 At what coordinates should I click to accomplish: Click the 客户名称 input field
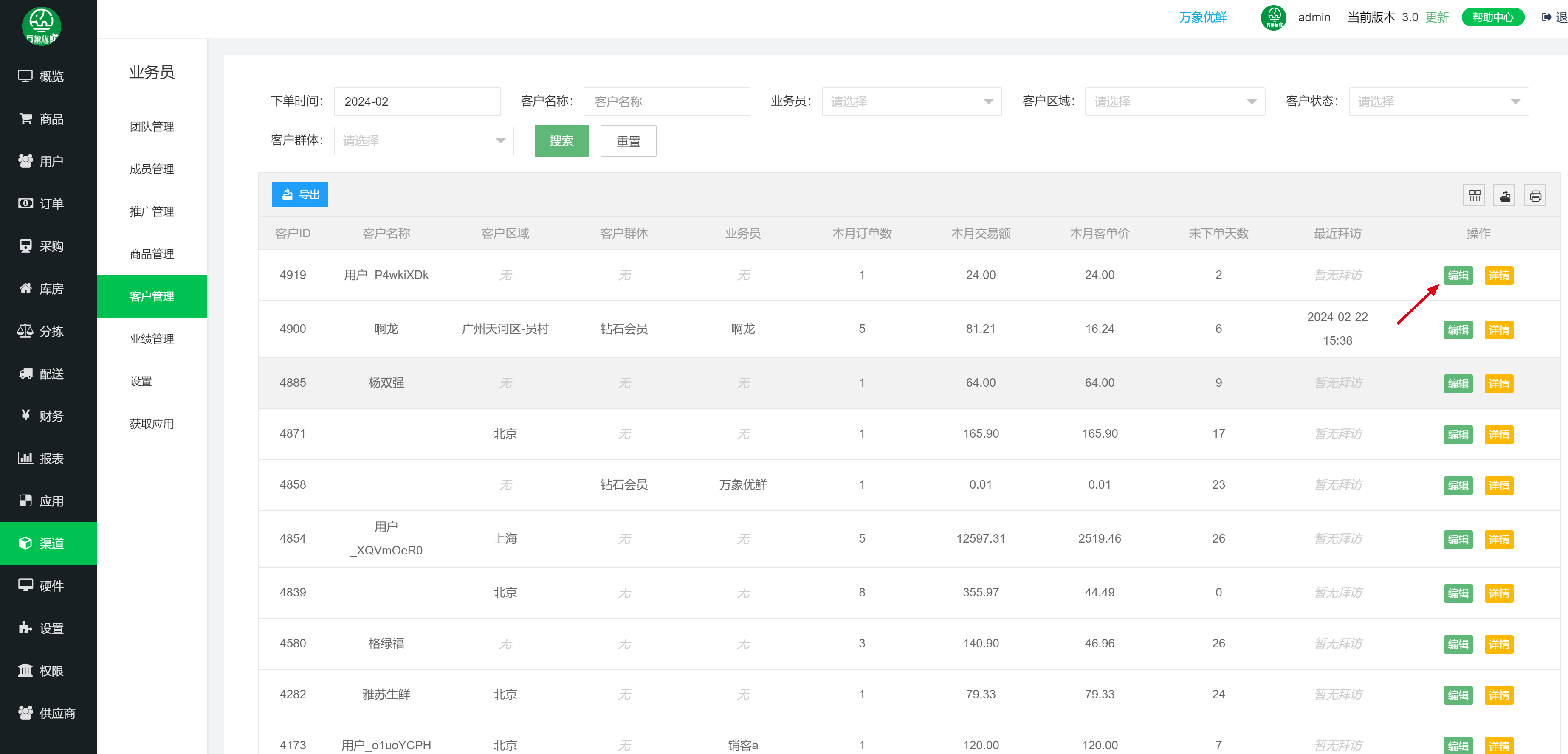pos(666,101)
